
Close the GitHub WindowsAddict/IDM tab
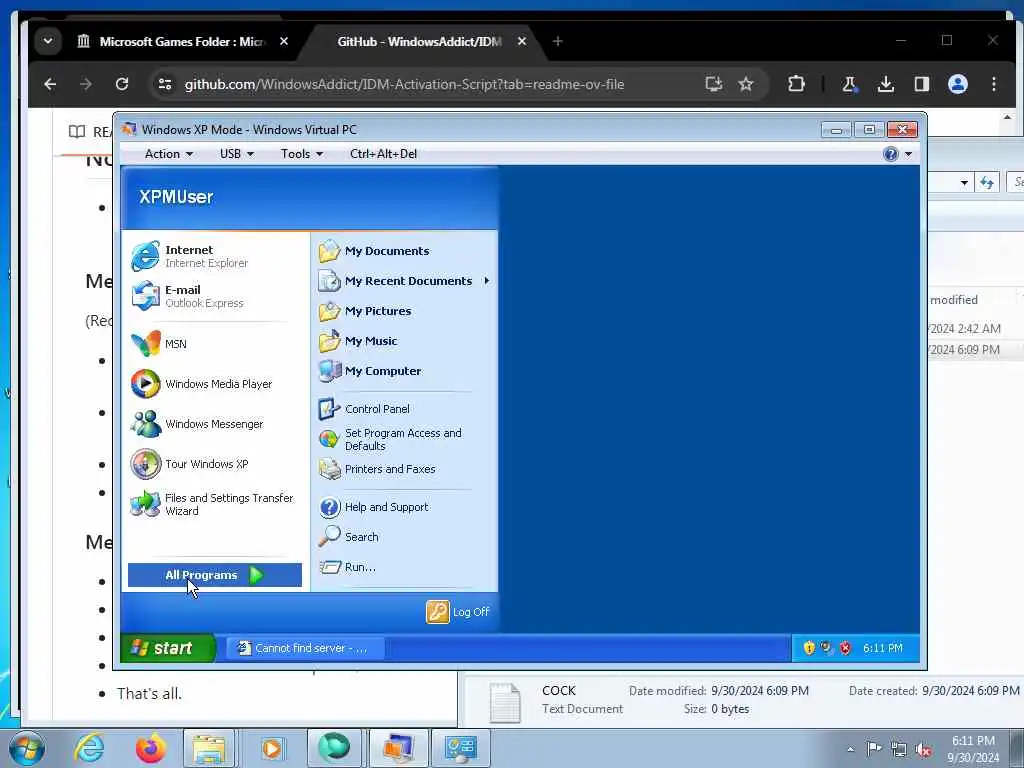(522, 41)
